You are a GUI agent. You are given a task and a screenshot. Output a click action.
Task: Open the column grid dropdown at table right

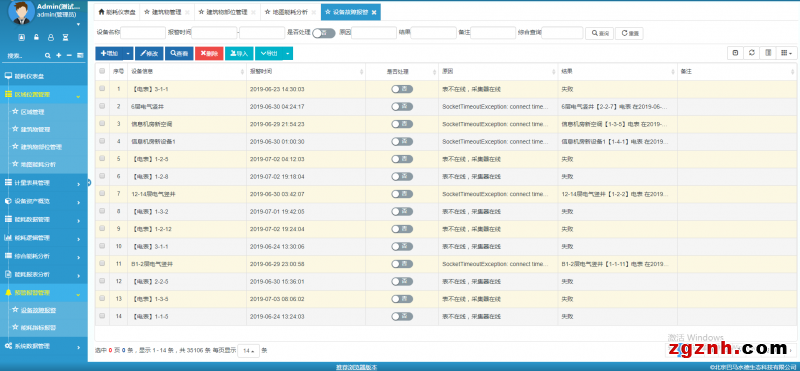click(x=786, y=53)
